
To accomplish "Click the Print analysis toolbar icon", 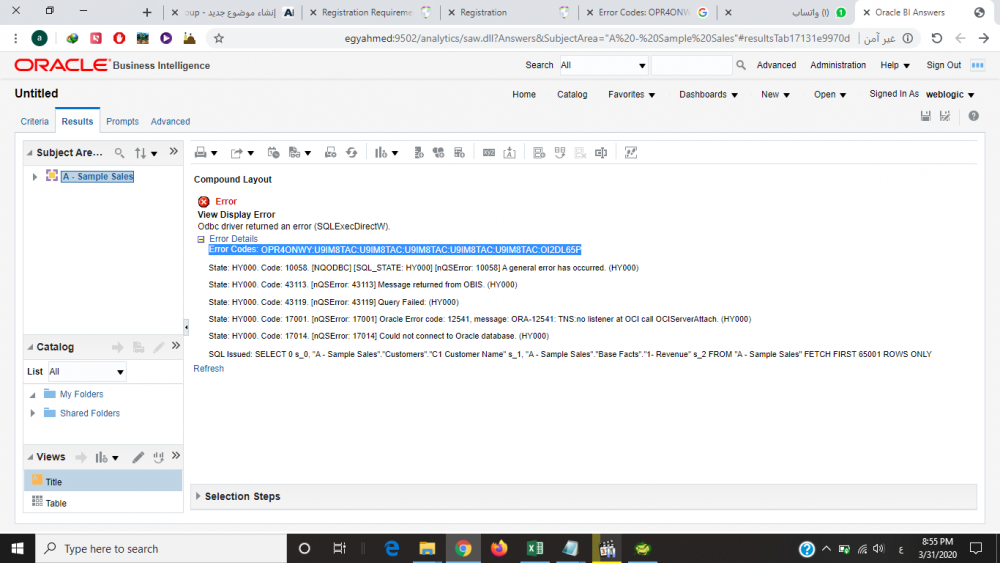I will tap(201, 152).
